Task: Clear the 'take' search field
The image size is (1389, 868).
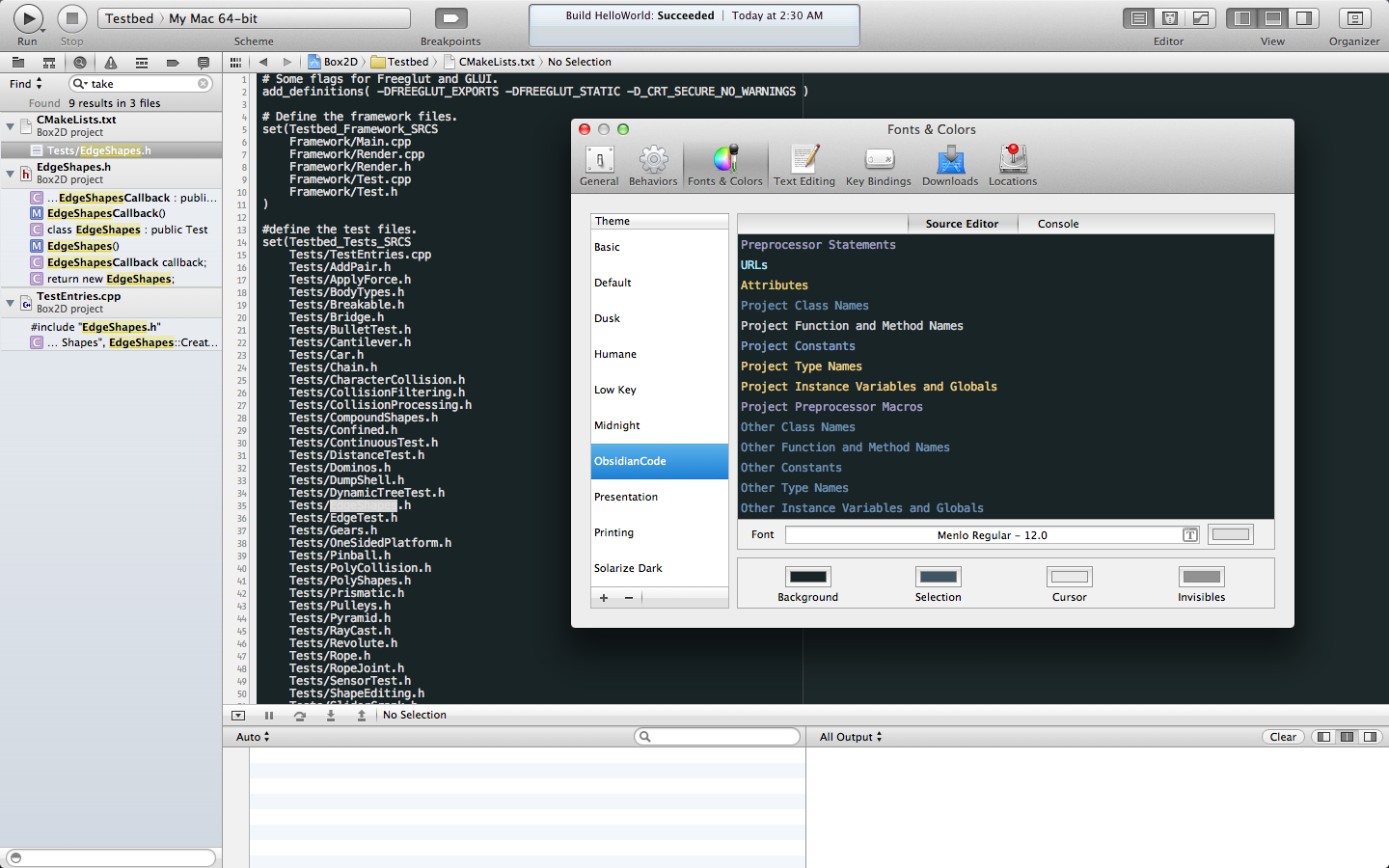Action: tap(204, 84)
